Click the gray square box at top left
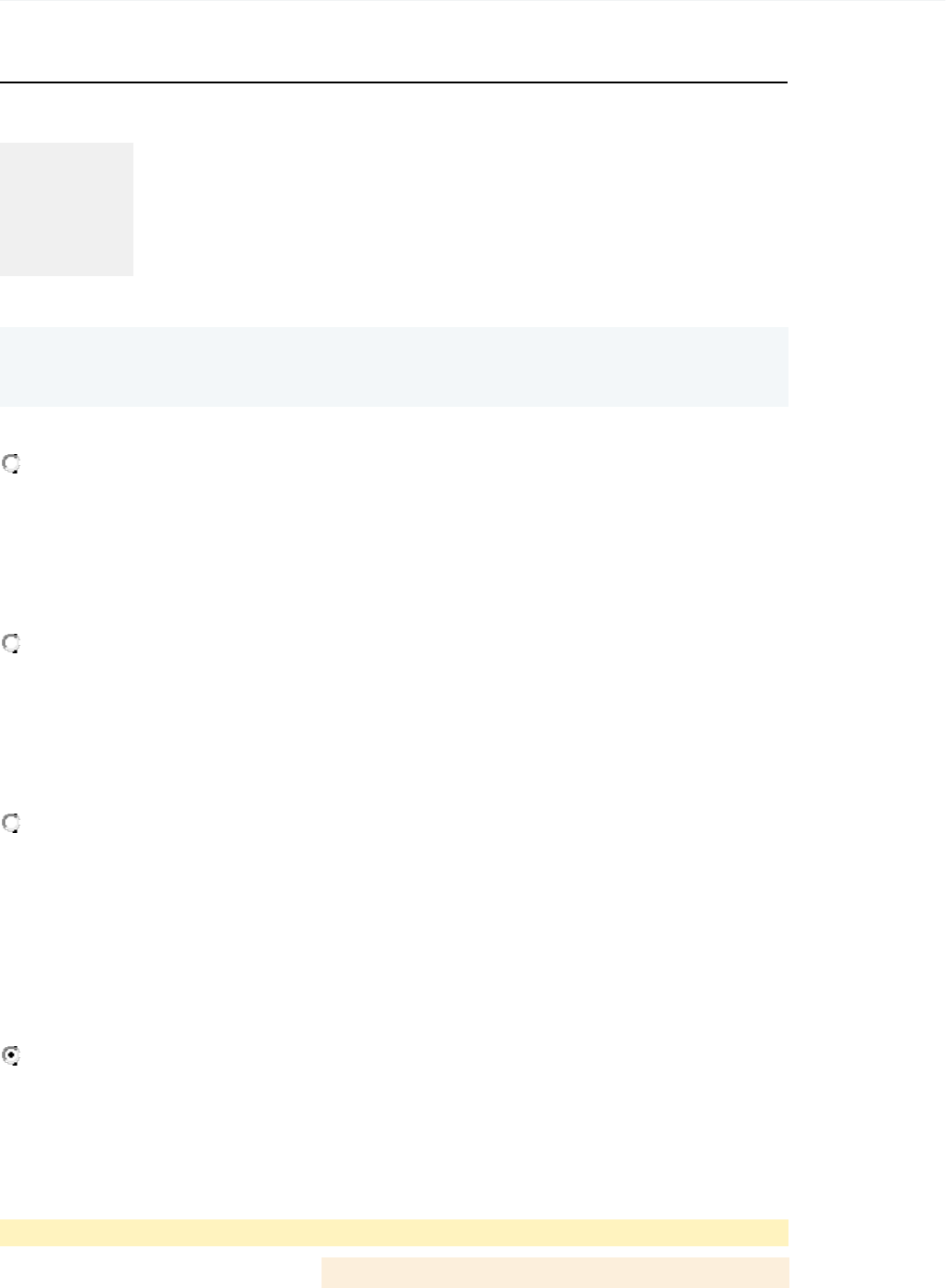This screenshot has width=946, height=1288. 66,208
